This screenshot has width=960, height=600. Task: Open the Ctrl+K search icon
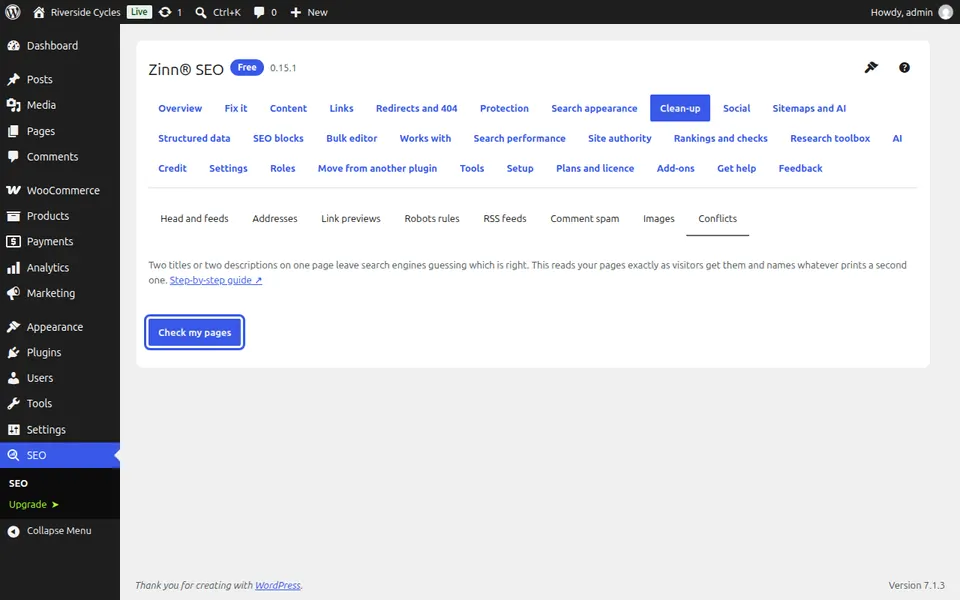[x=201, y=12]
